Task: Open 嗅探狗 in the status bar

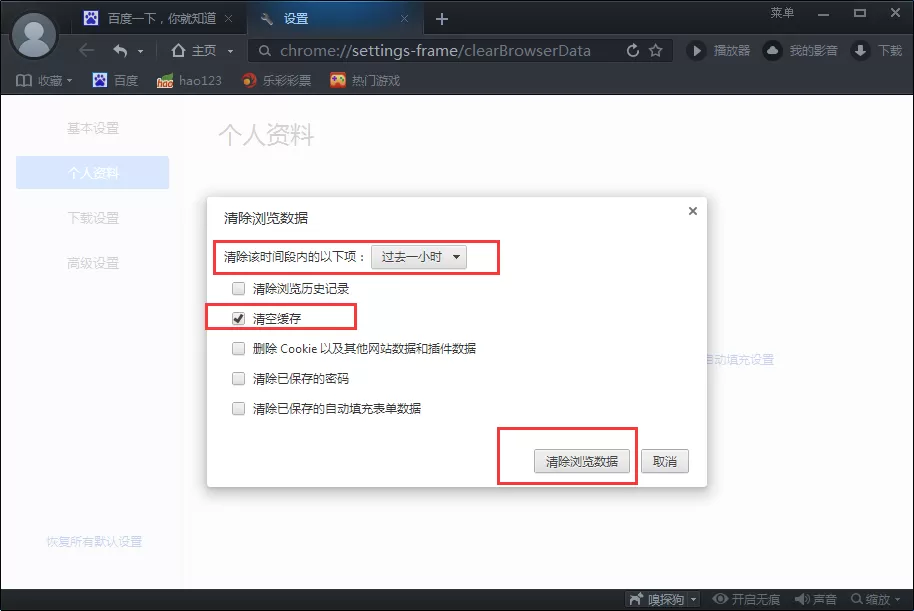Action: [658, 599]
